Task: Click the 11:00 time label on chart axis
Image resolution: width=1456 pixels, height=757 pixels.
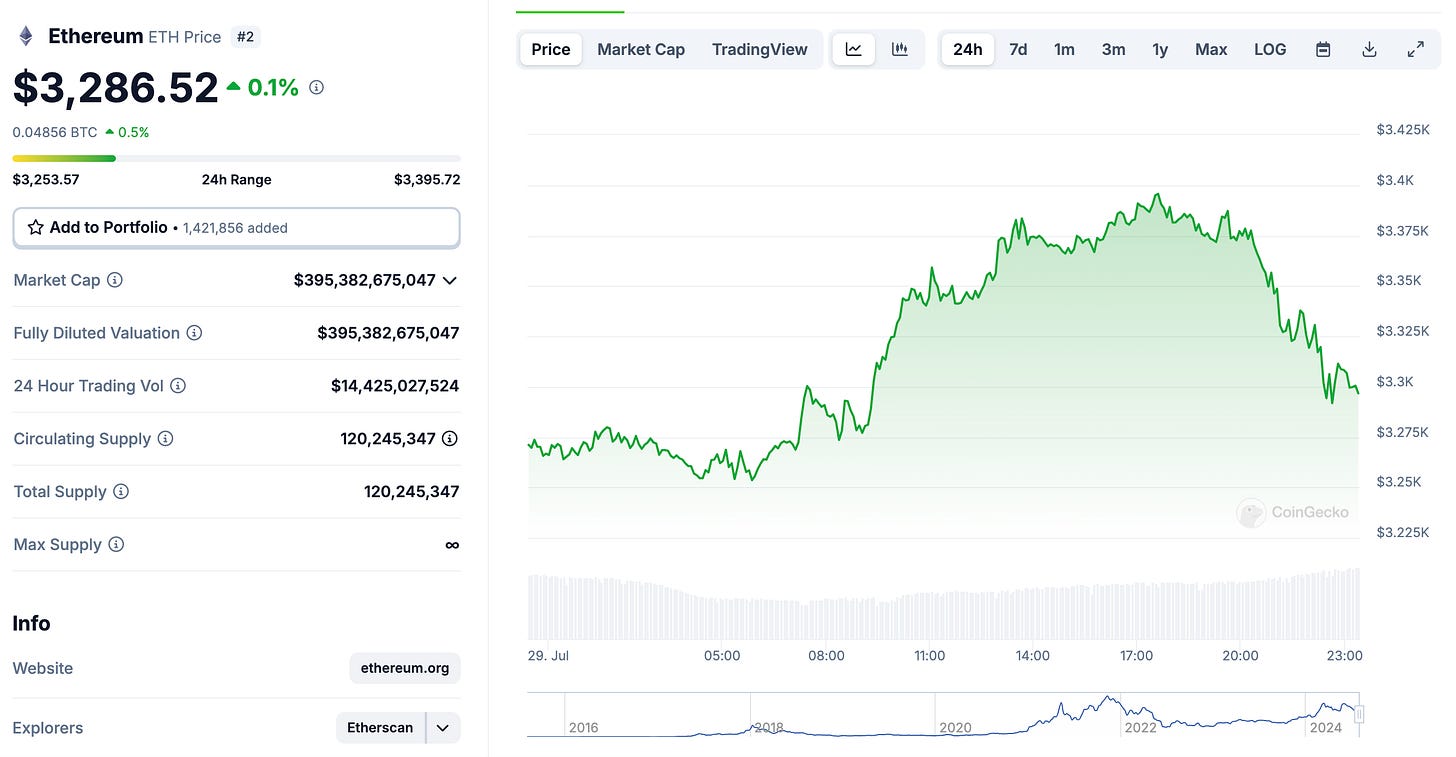Action: pos(930,656)
